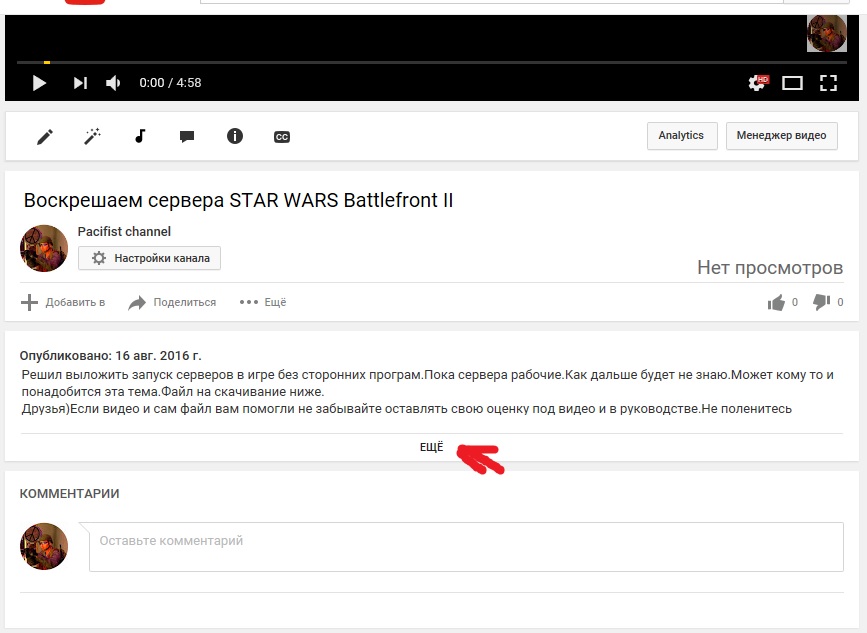Screen dimensions: 867x633
Task: Open the Ещё three-dot menu
Action: click(x=263, y=302)
